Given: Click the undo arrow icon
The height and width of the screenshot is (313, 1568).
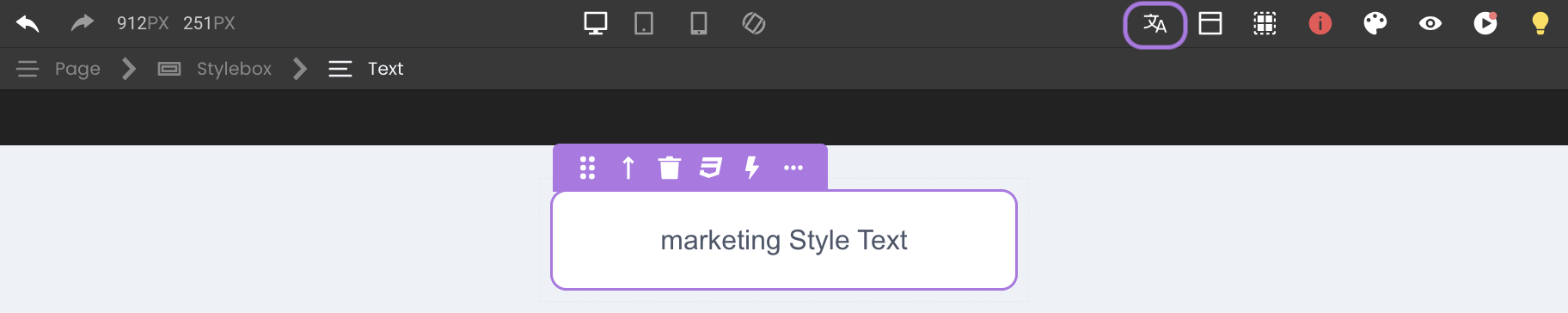Looking at the screenshot, I should (28, 23).
